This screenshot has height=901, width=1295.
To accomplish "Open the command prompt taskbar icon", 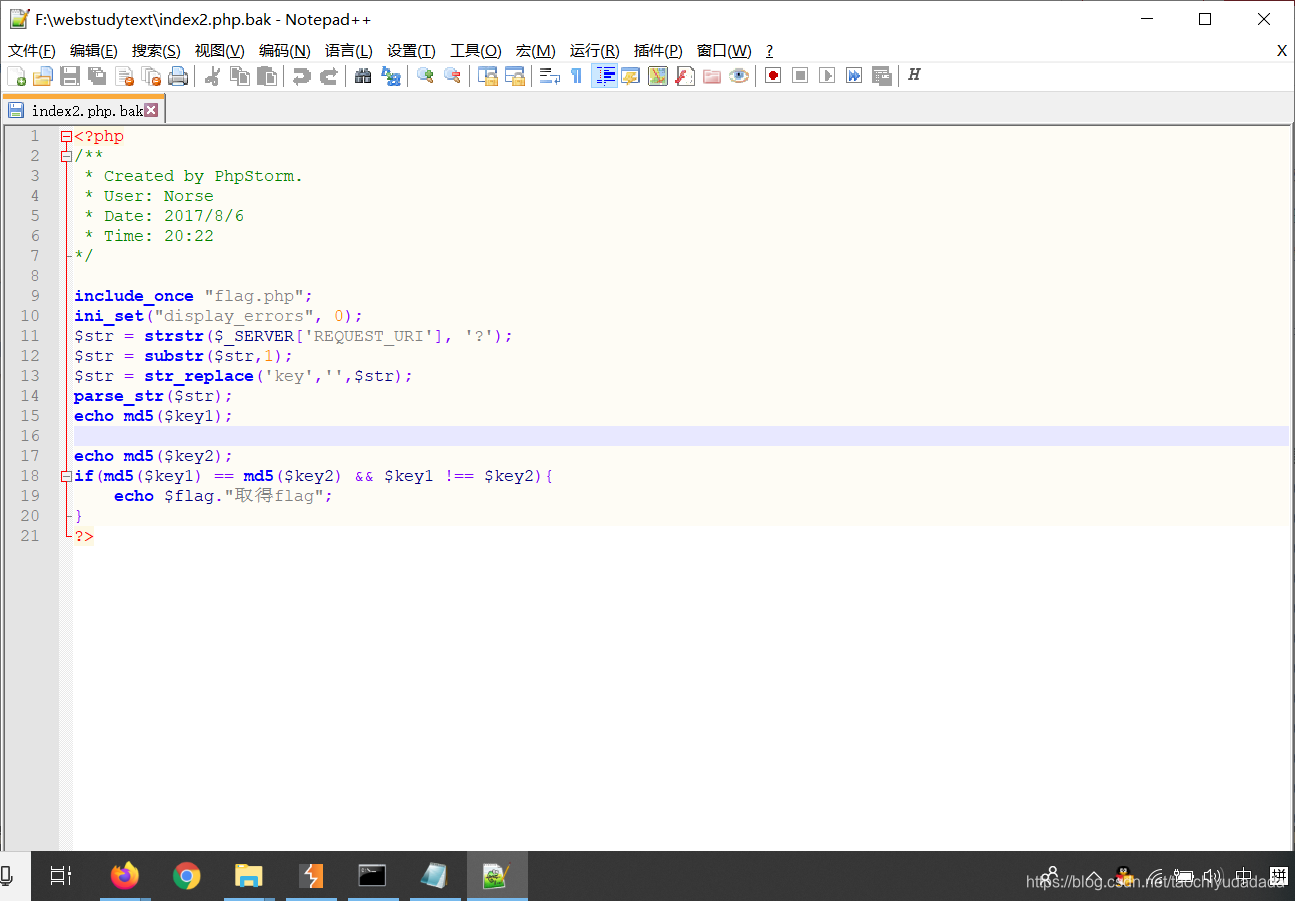I will point(372,876).
